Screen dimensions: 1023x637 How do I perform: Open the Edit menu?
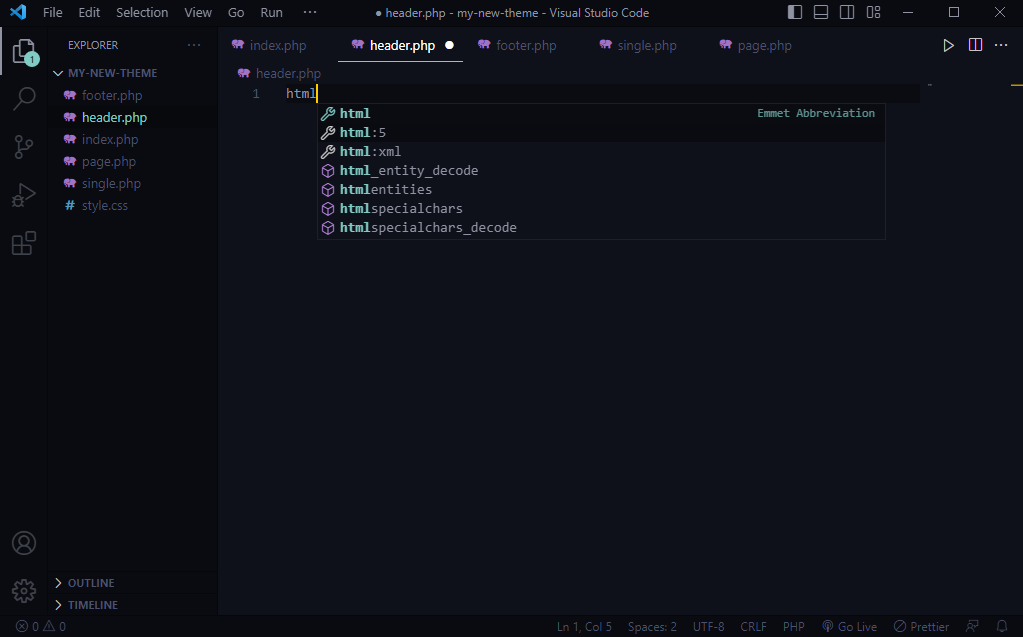(x=89, y=12)
